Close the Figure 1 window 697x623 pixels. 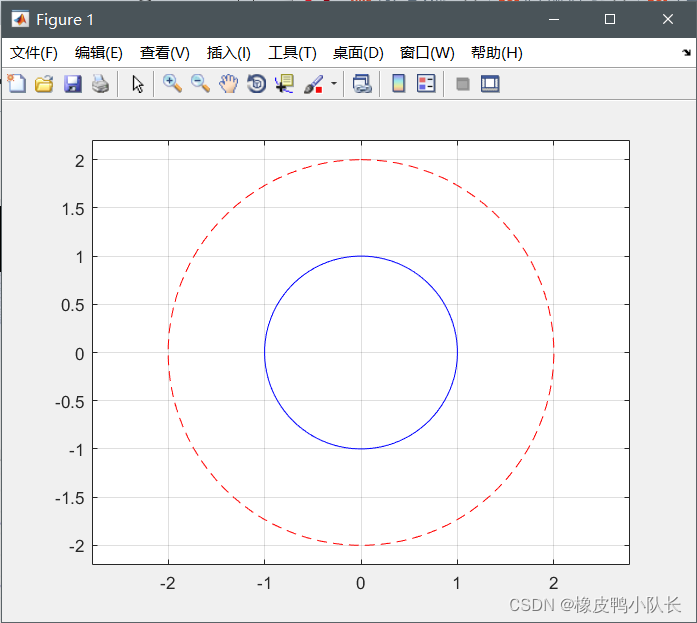668,19
